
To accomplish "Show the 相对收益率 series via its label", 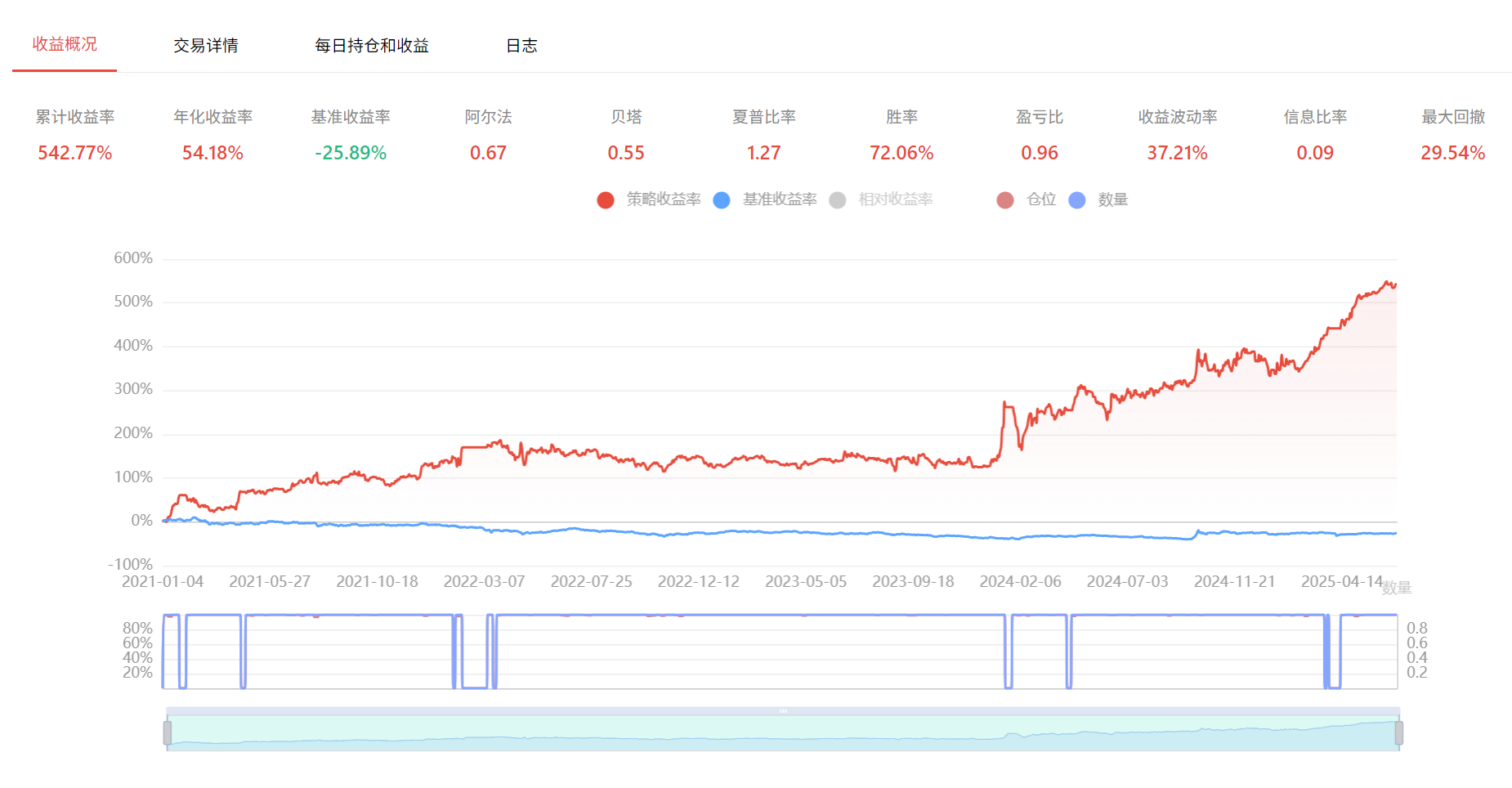I will (x=895, y=199).
